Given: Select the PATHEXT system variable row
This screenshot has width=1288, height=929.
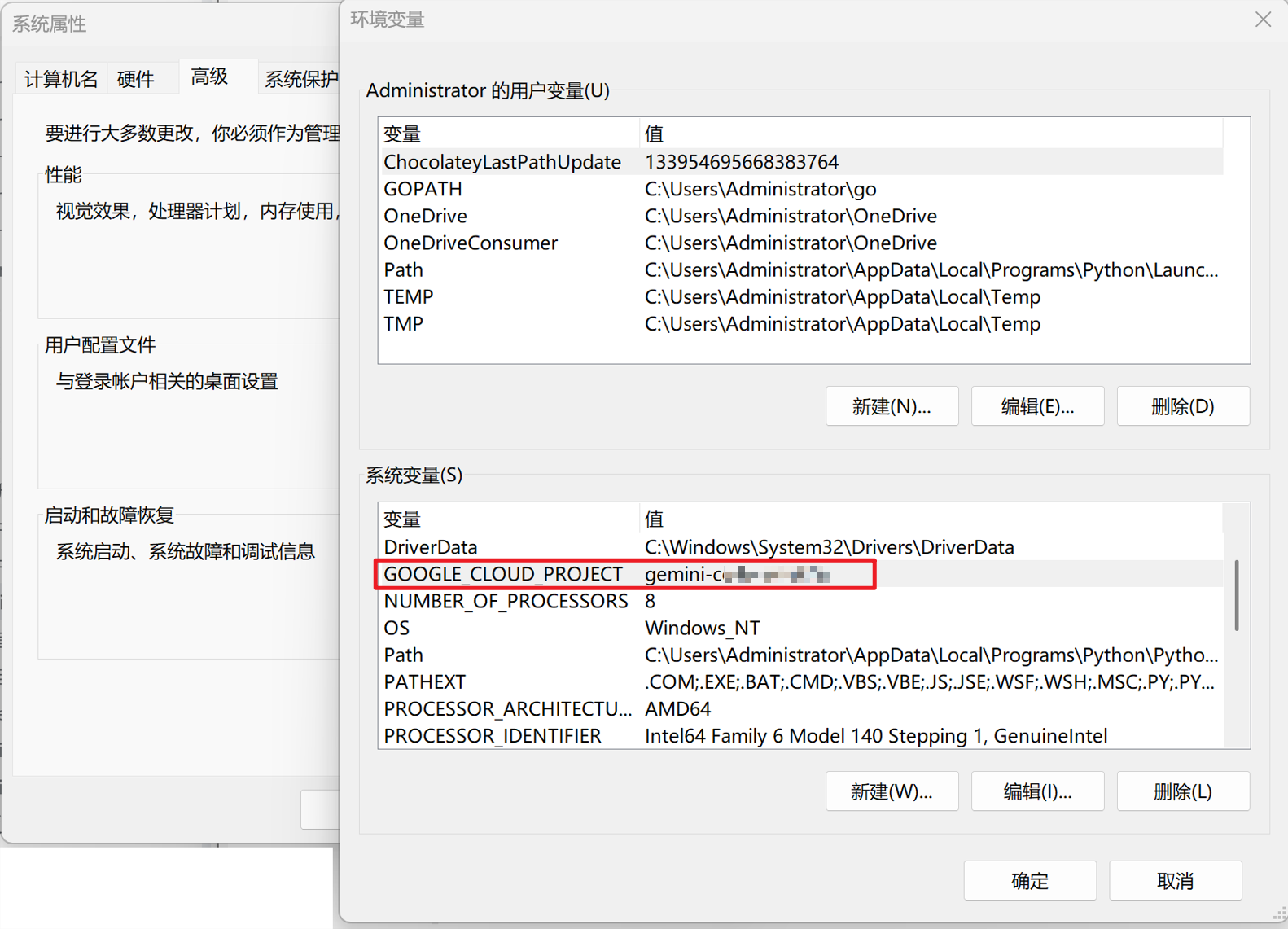Looking at the screenshot, I should coord(425,682).
